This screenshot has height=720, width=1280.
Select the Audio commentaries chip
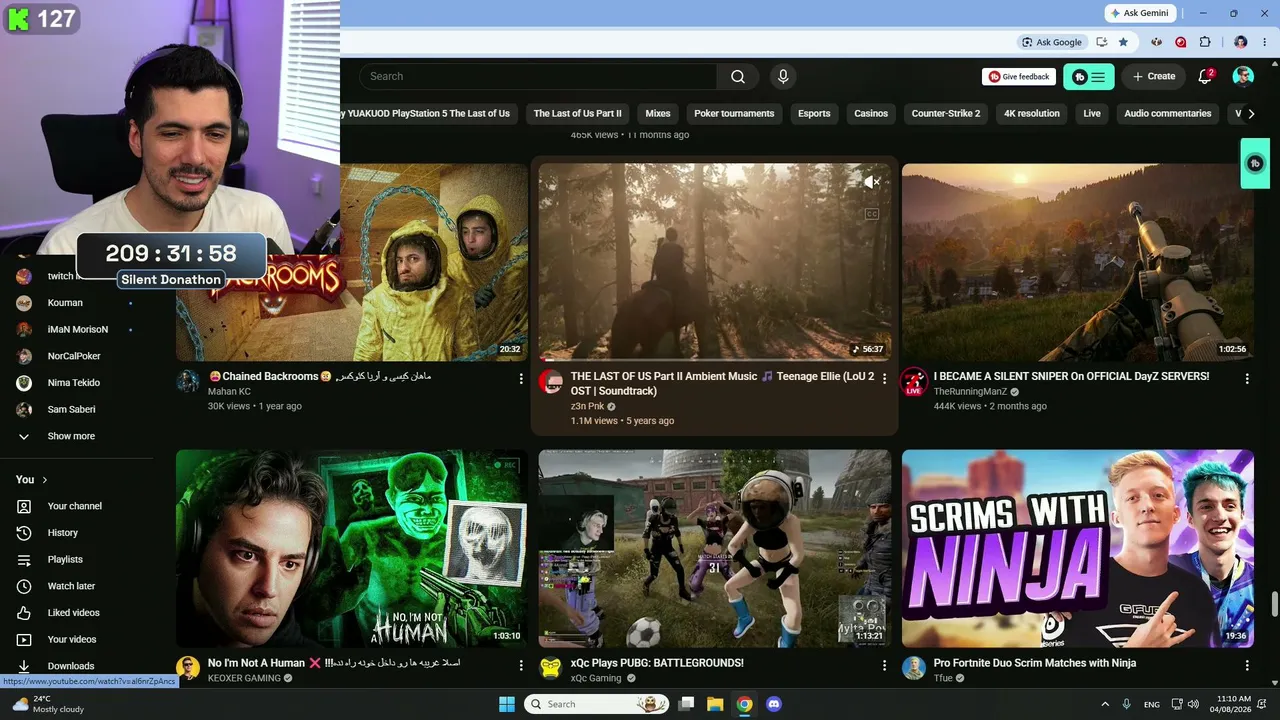tap(1168, 114)
